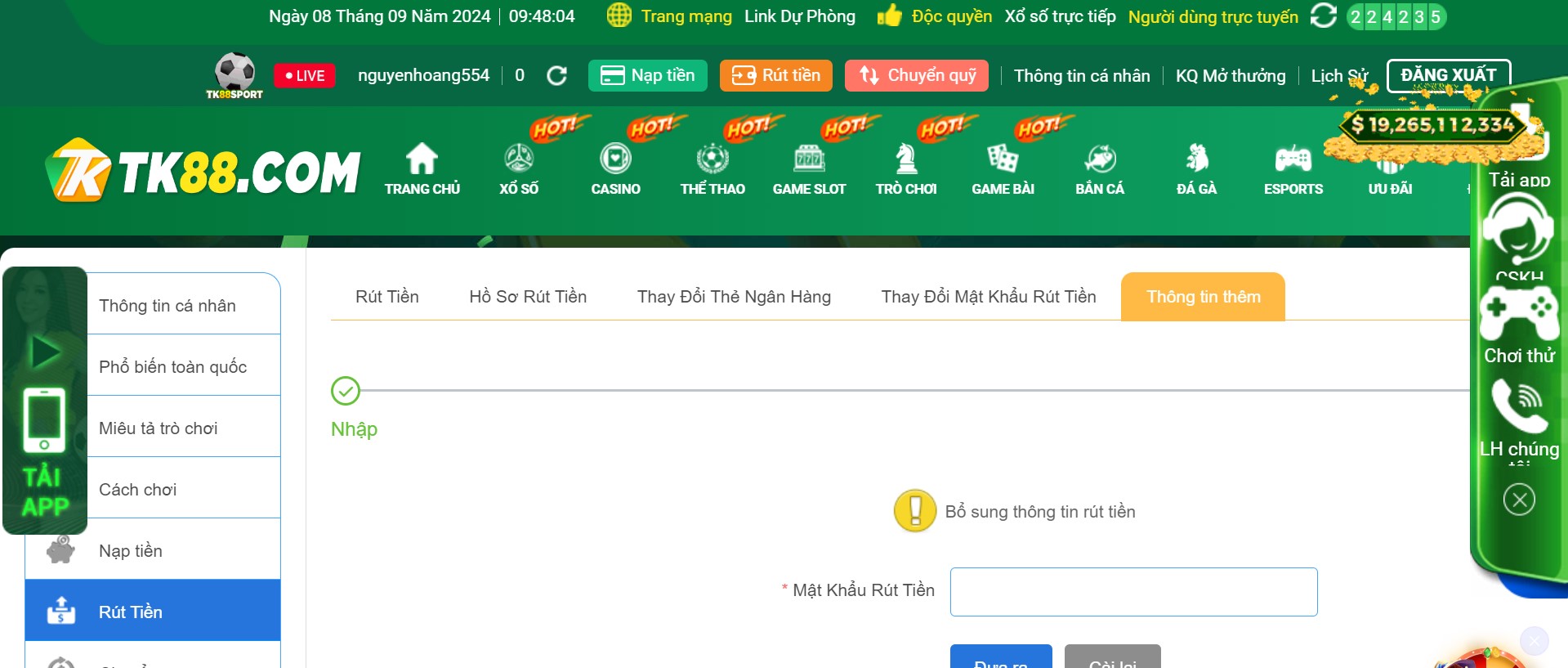Close the right floating panel
1568x668 pixels.
1519,500
